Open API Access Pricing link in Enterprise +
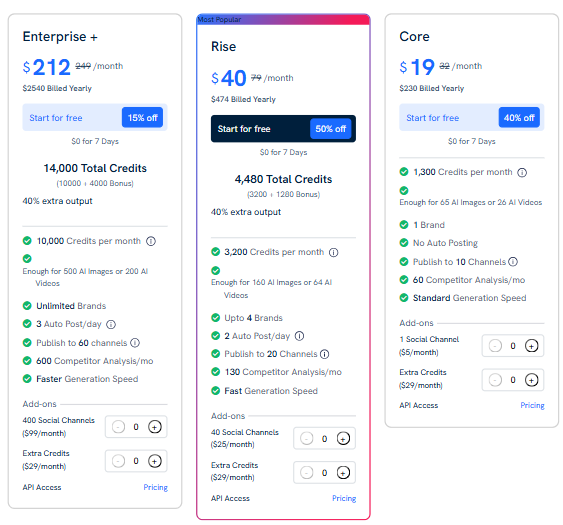 coord(155,487)
